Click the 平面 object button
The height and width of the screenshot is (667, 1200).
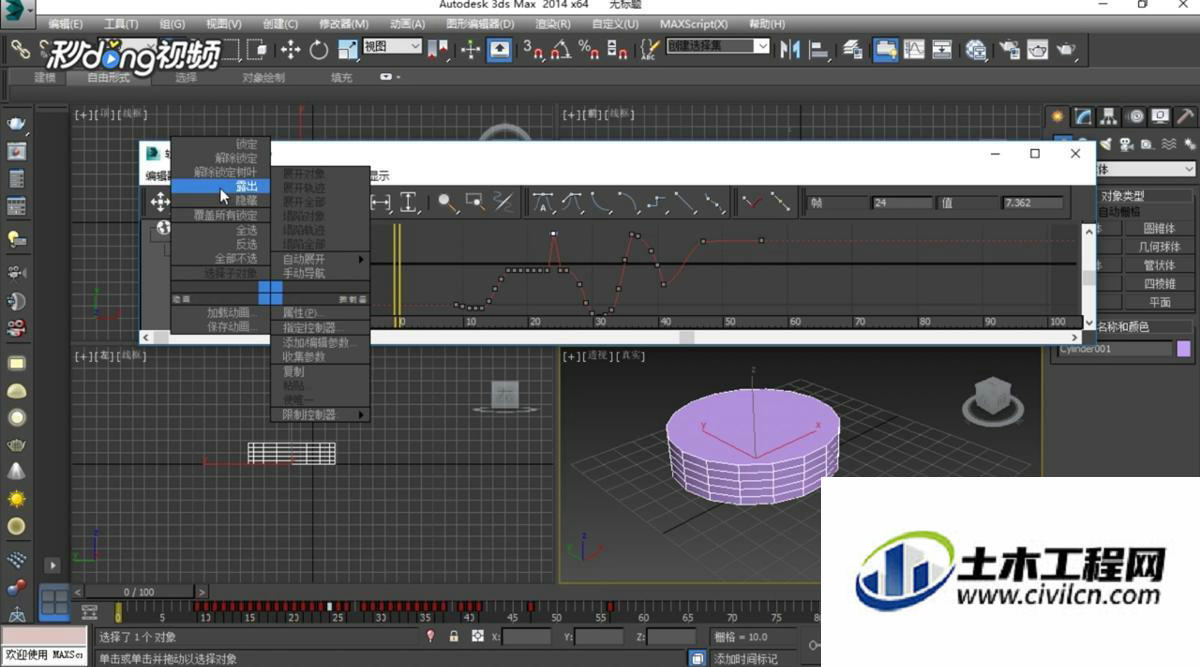[1159, 302]
